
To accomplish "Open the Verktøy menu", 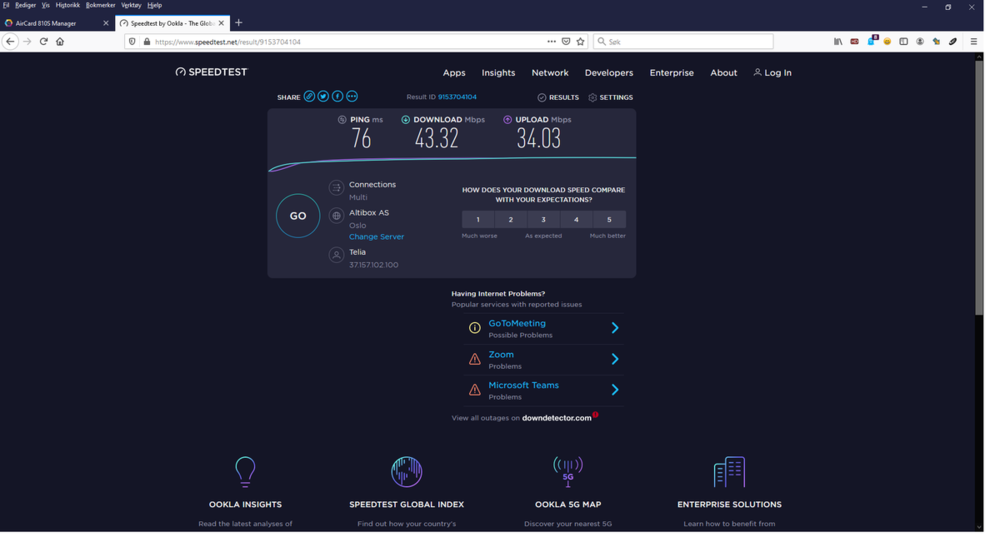I will (x=133, y=5).
